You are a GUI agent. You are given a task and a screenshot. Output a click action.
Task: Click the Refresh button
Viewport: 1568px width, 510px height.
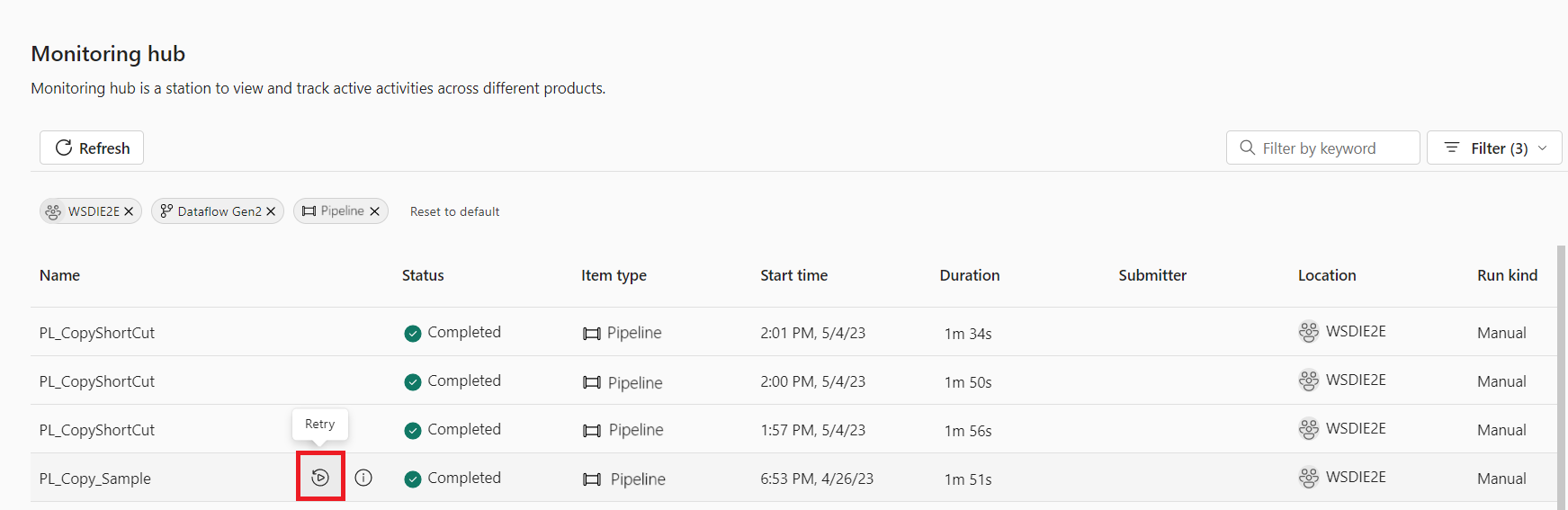(x=92, y=148)
